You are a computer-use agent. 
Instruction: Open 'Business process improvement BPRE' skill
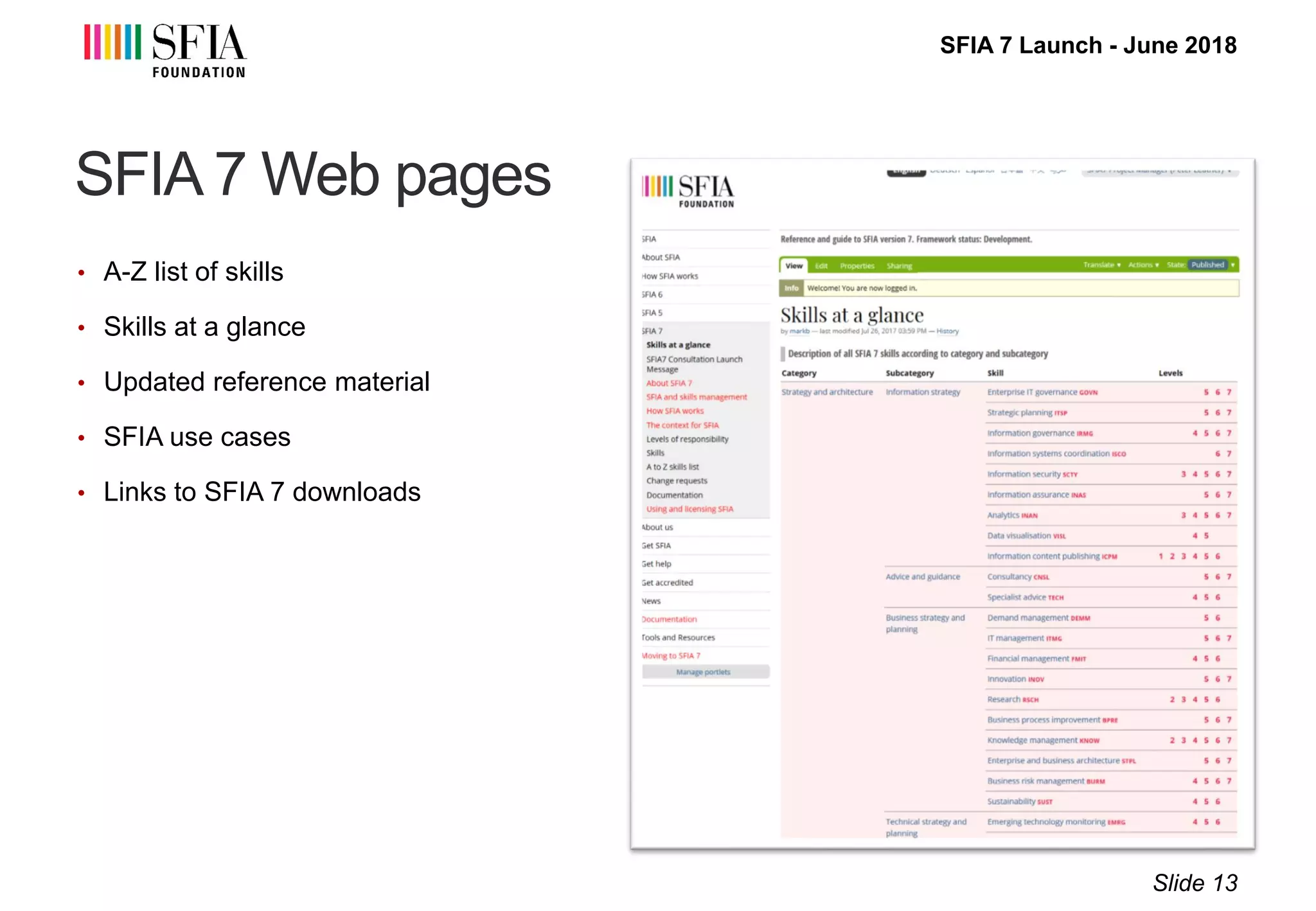pyautogui.click(x=1052, y=720)
